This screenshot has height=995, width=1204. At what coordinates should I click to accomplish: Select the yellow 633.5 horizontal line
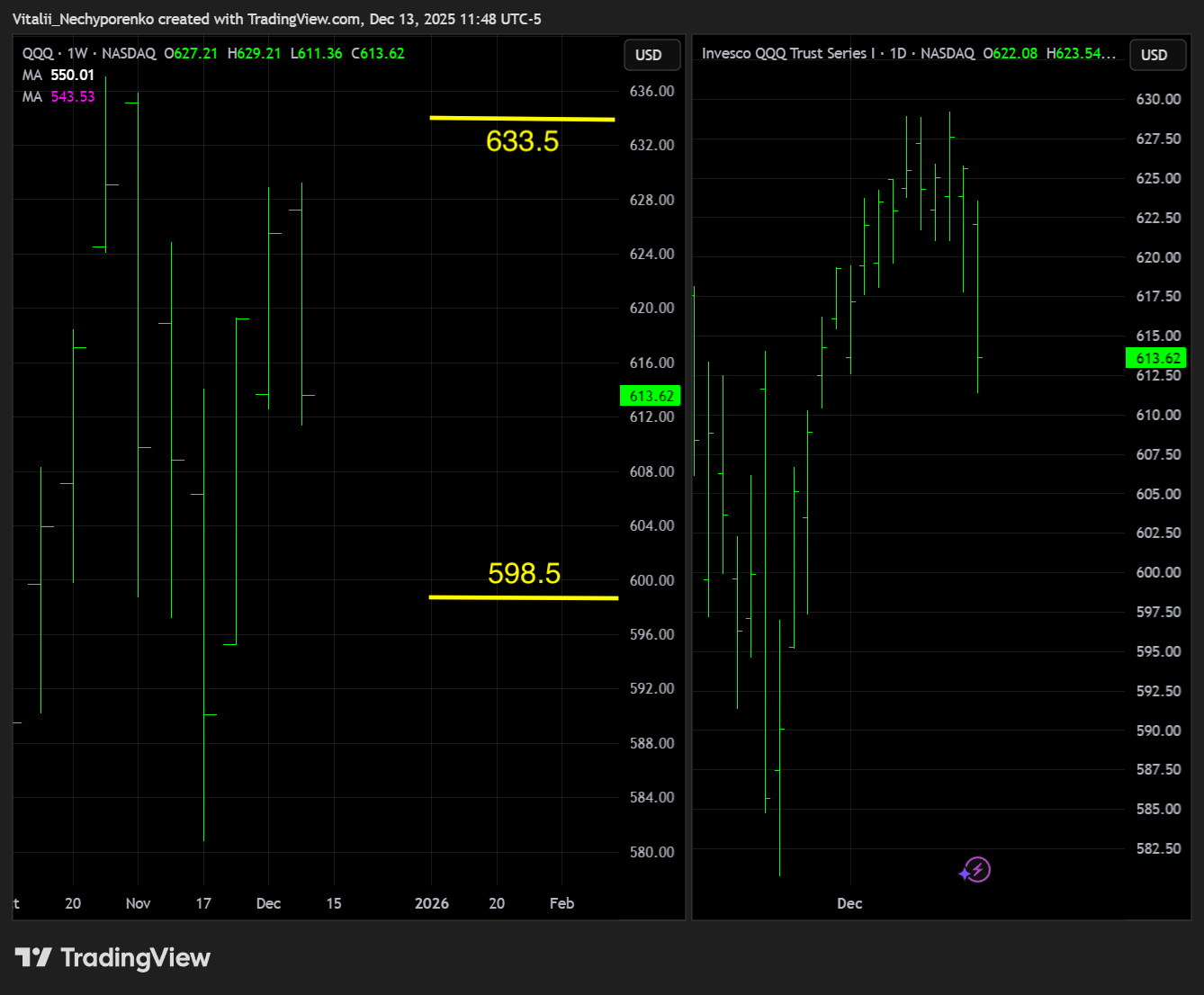click(522, 119)
